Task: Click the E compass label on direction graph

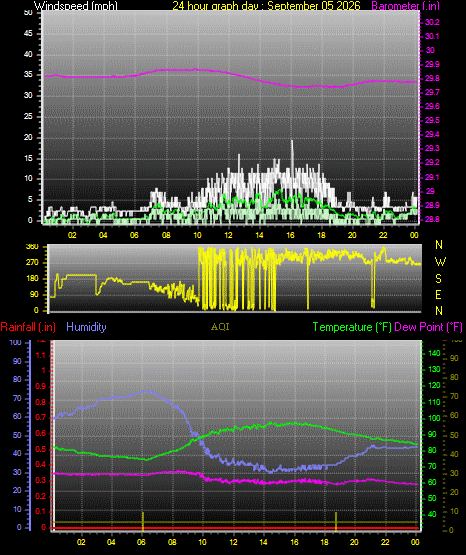Action: (438, 294)
